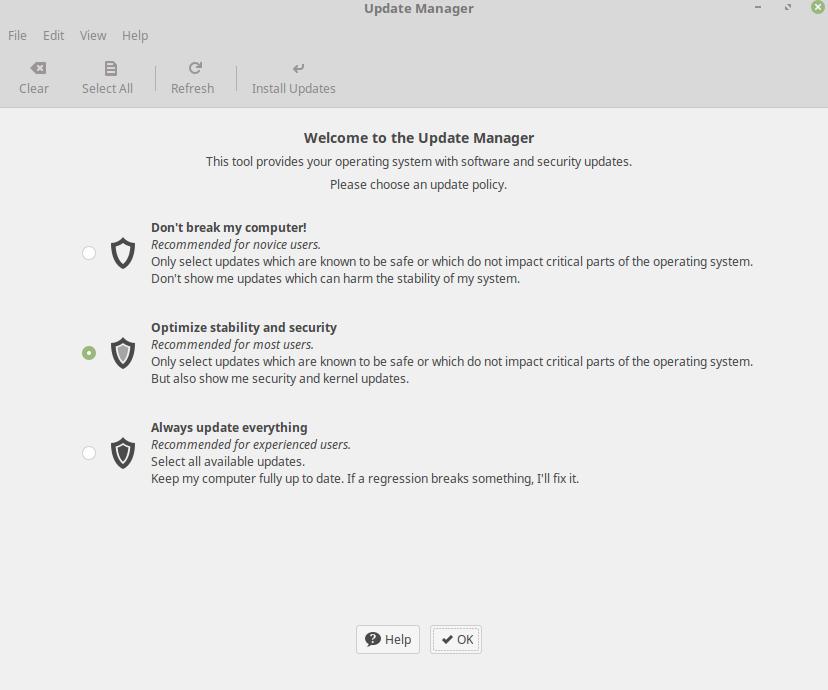The image size is (828, 690).
Task: Select the Optimize stability and security radio button
Action: [x=89, y=353]
